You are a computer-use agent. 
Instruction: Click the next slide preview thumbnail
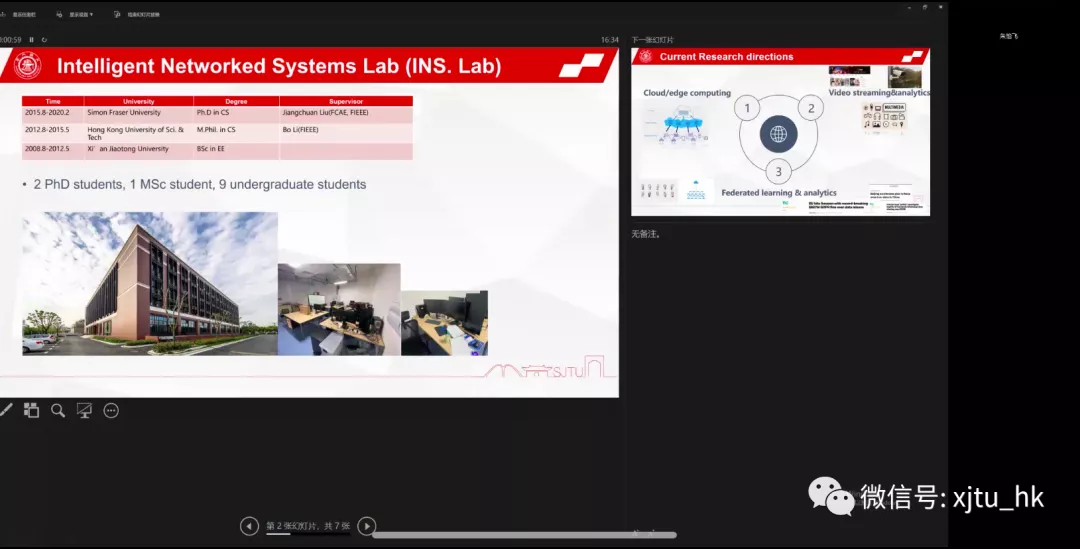[780, 131]
